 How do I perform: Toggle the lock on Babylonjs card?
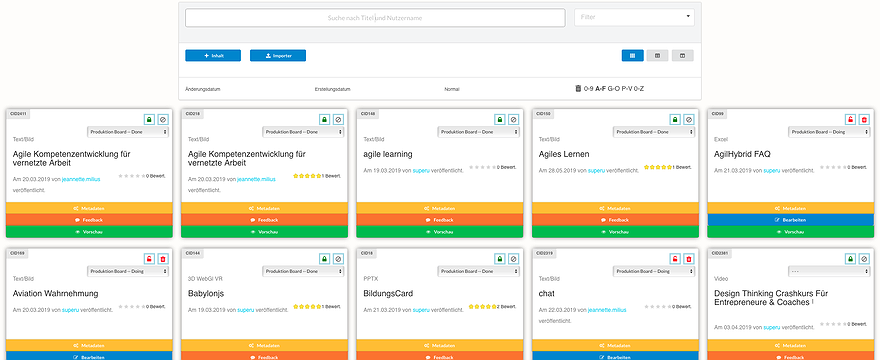324,259
